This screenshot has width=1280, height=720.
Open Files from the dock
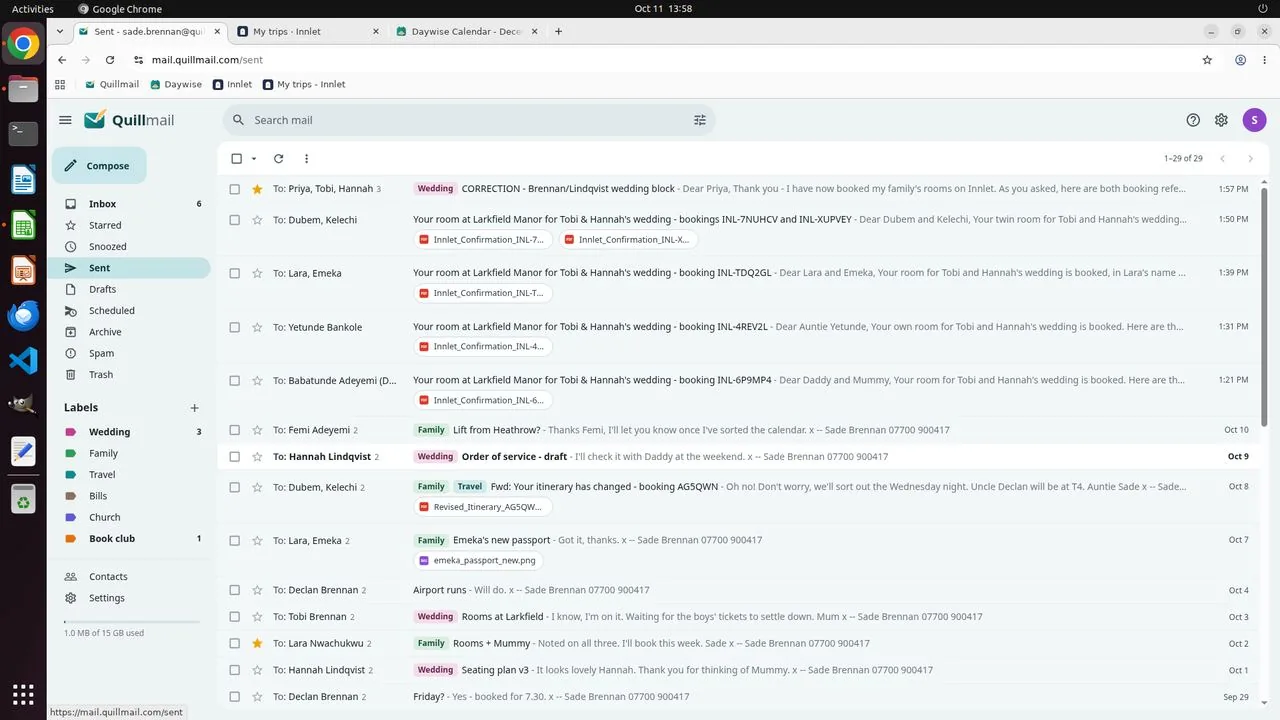23,89
